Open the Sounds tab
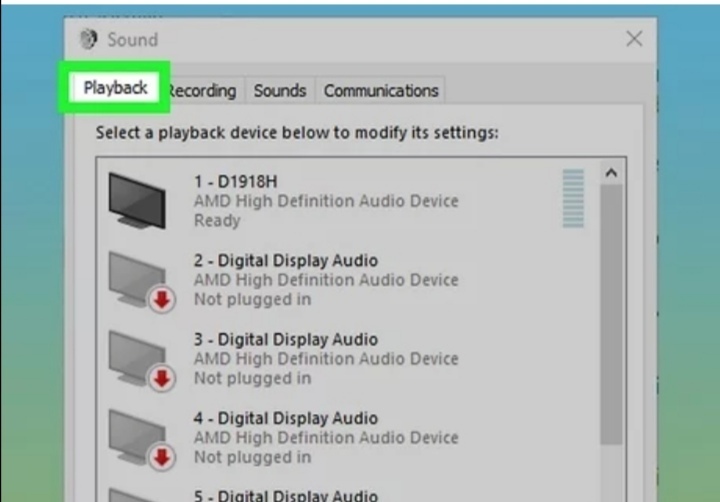Viewport: 720px width, 502px height. click(x=280, y=90)
